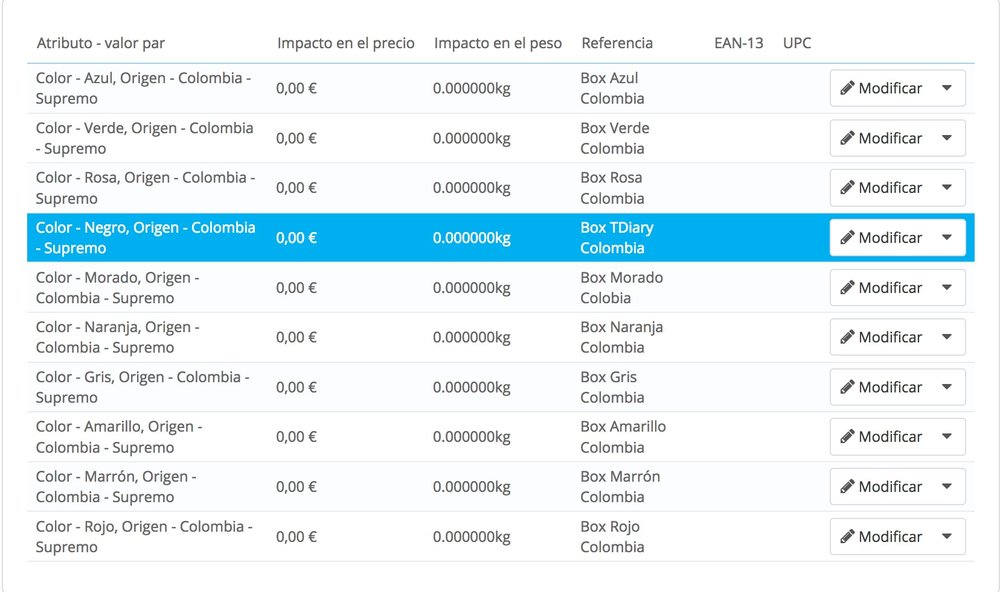
Task: Click Modificar button for Box Azul Colombia
Action: coord(881,88)
